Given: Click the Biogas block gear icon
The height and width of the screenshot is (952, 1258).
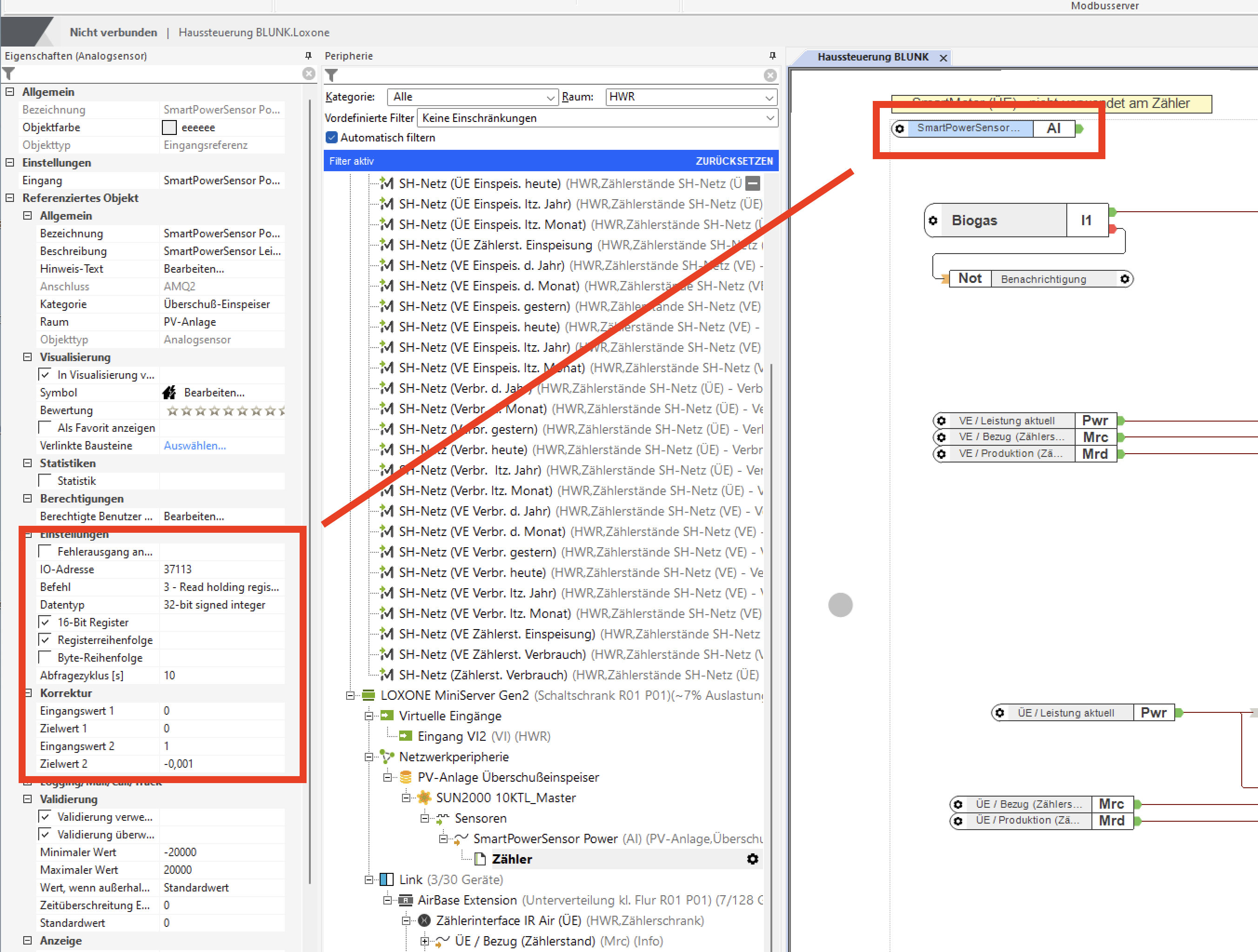Looking at the screenshot, I should [933, 220].
